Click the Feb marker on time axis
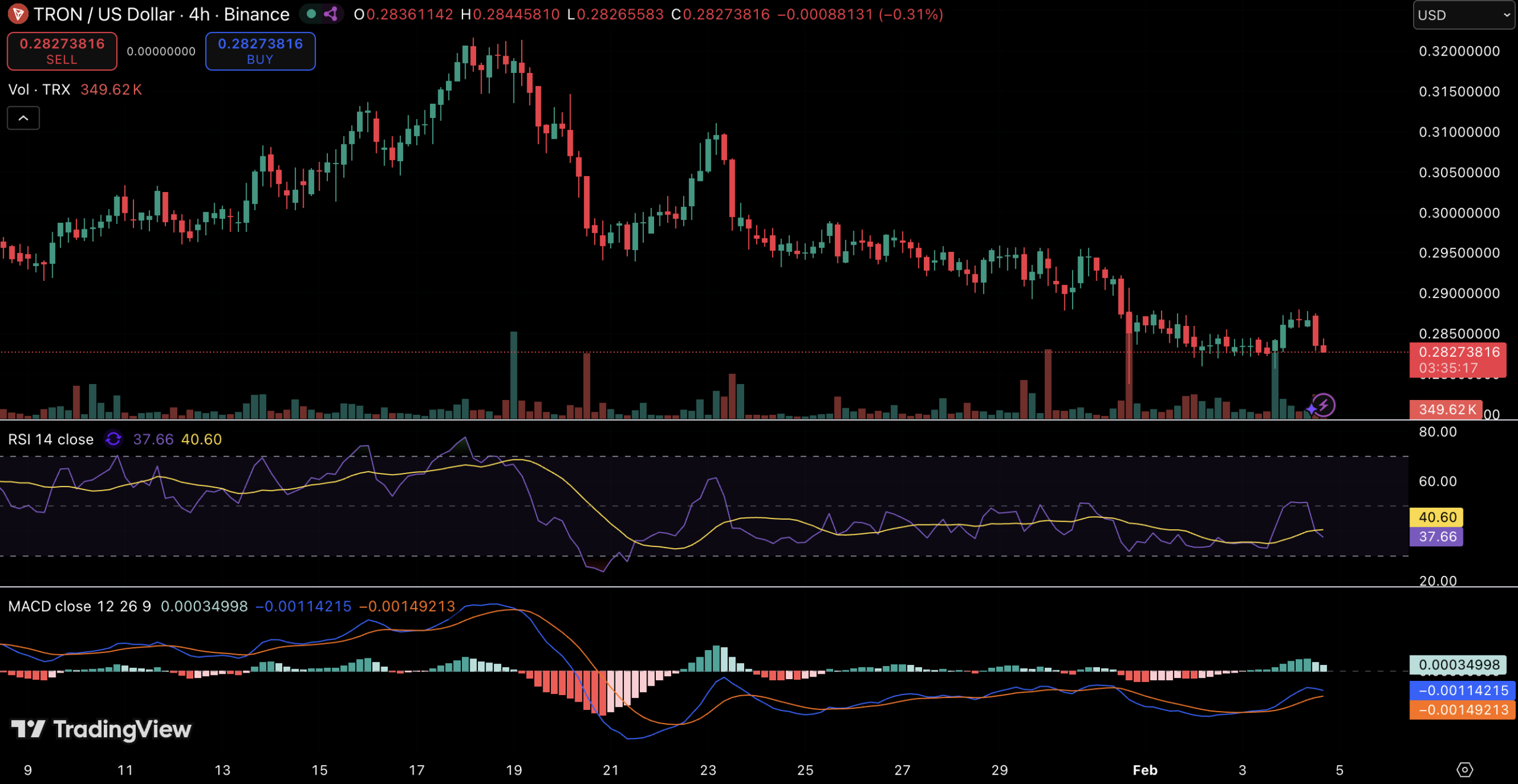 1145,770
